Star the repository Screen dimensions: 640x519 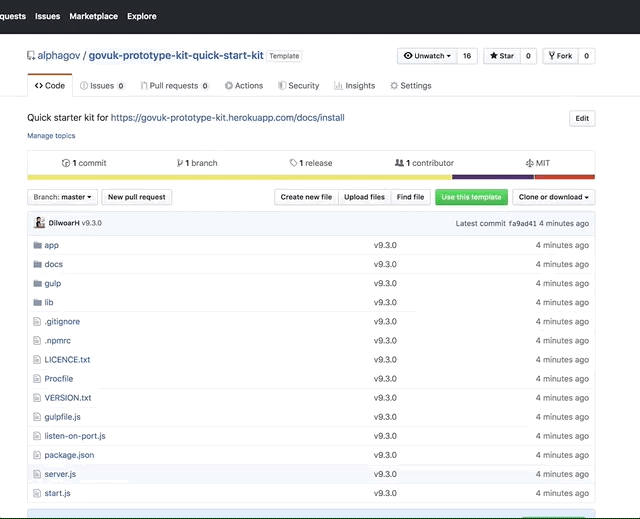click(x=502, y=56)
